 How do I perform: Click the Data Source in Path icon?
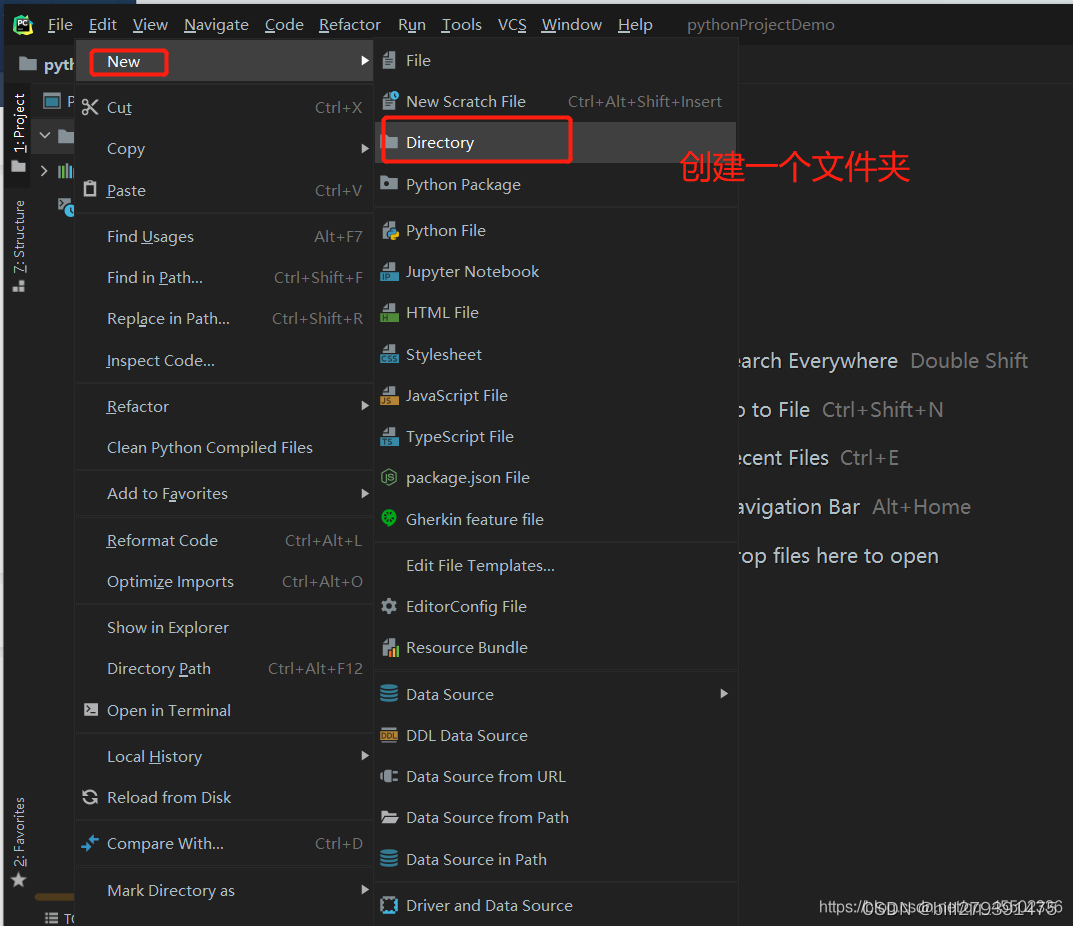click(389, 859)
